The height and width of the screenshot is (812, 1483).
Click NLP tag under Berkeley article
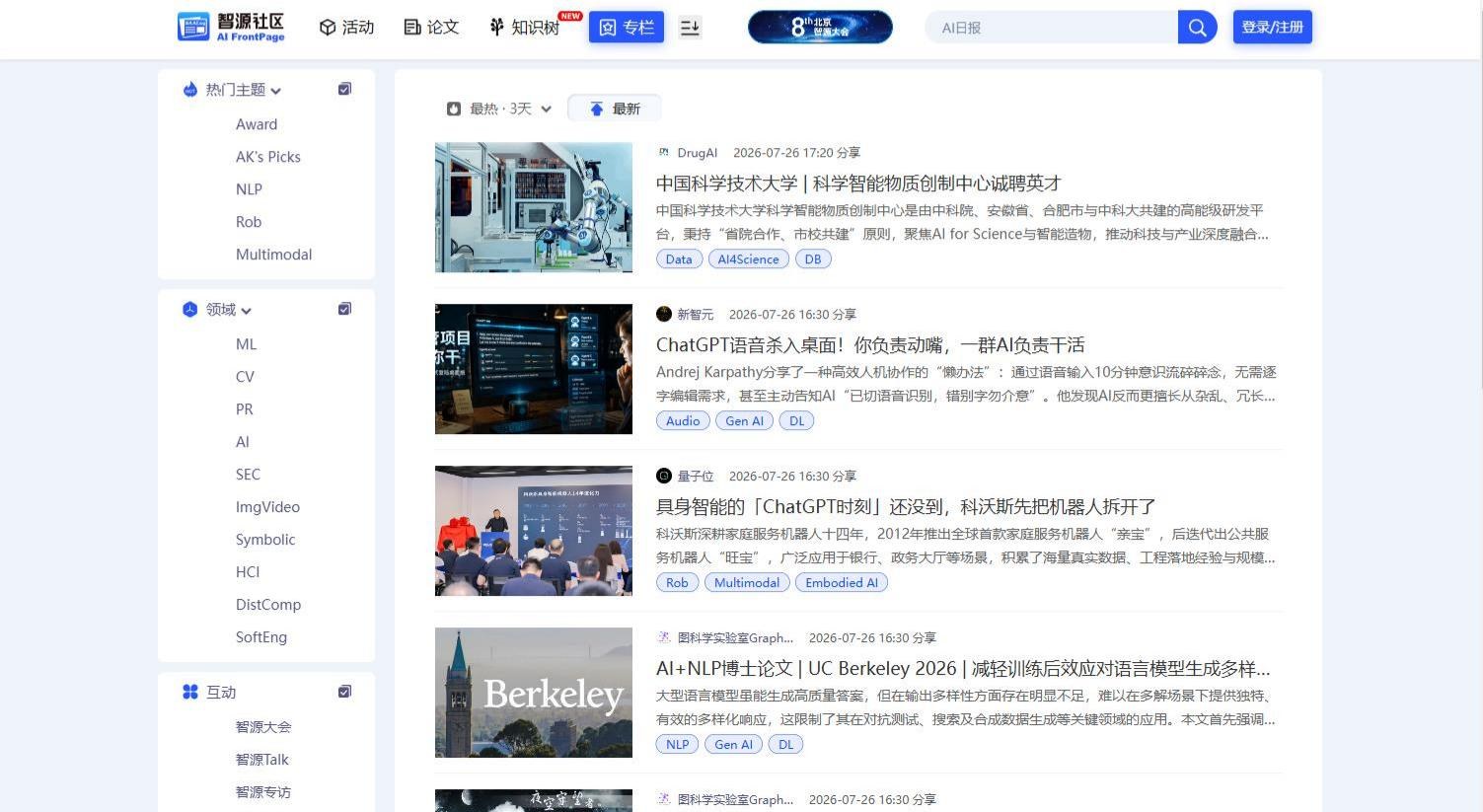pyautogui.click(x=677, y=745)
